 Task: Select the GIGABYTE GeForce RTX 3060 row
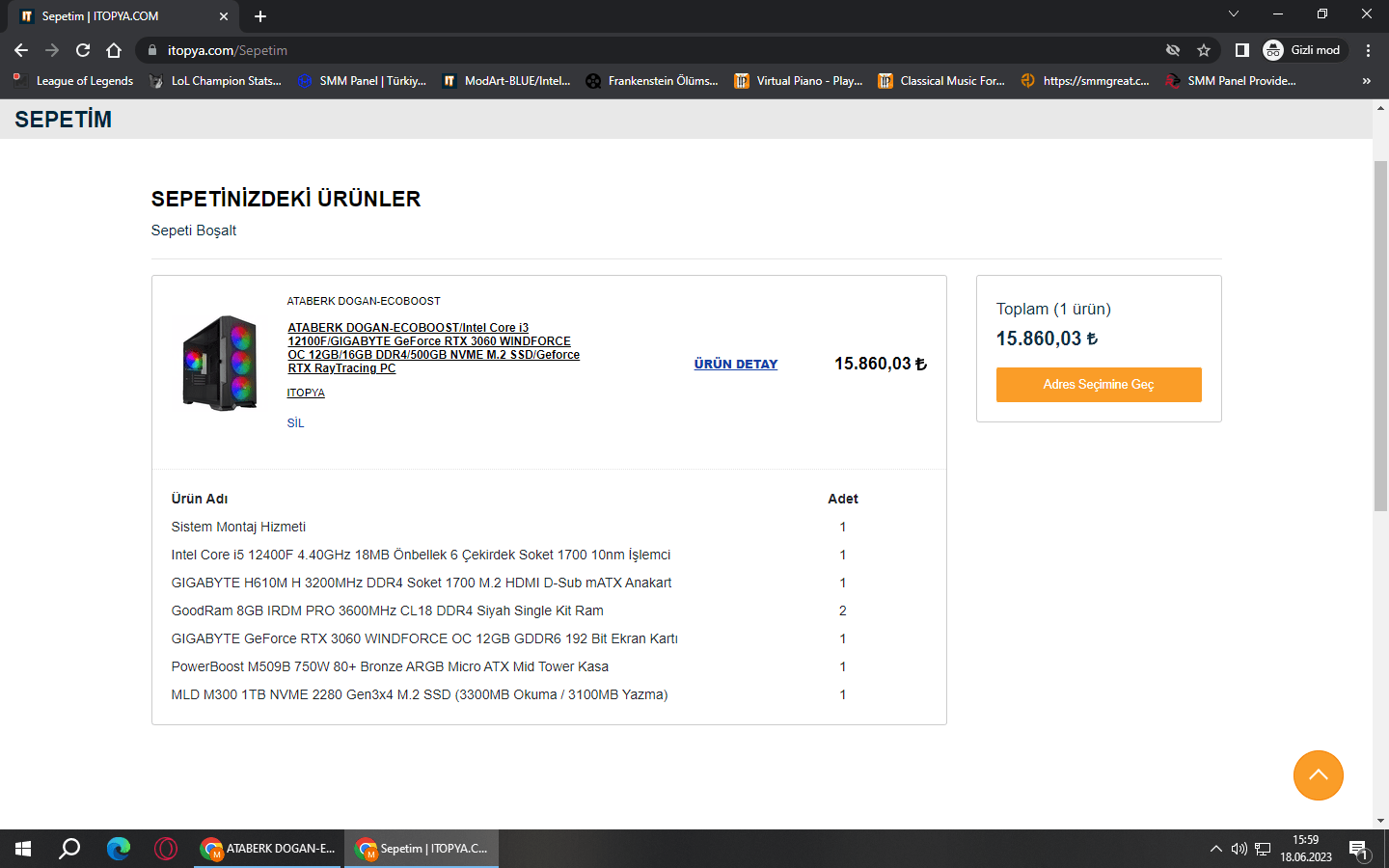pos(424,638)
